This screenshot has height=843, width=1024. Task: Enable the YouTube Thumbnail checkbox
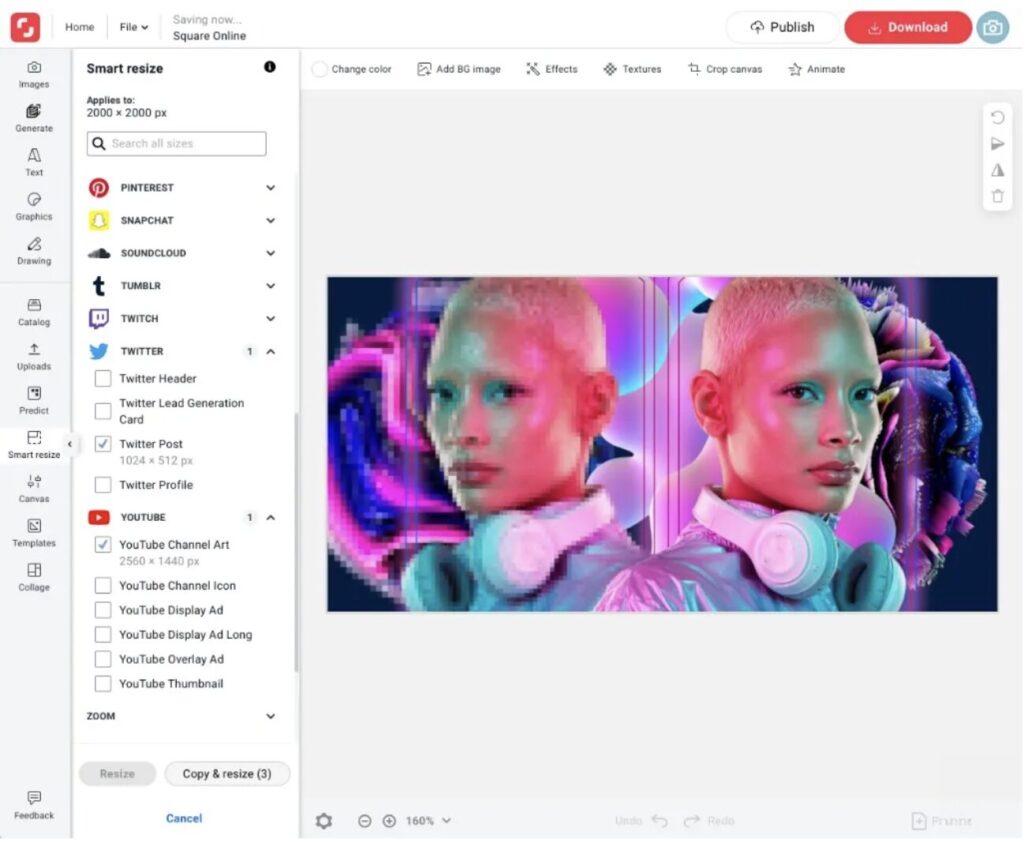click(103, 684)
